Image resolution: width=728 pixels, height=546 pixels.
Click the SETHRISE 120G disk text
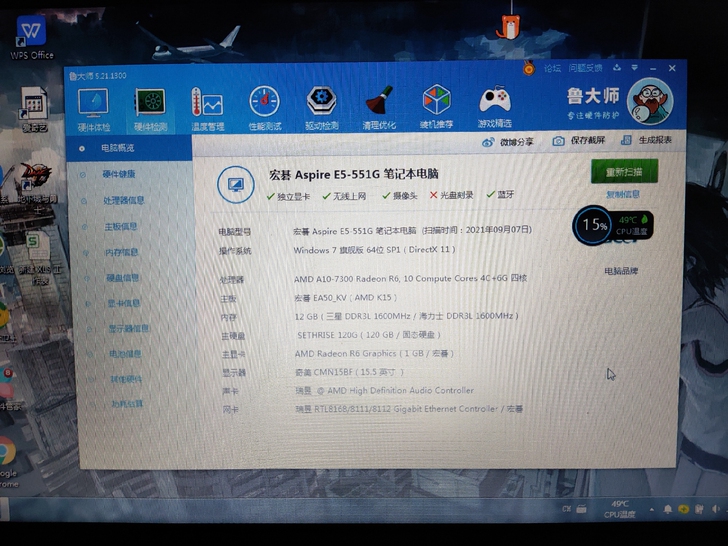[x=369, y=335]
